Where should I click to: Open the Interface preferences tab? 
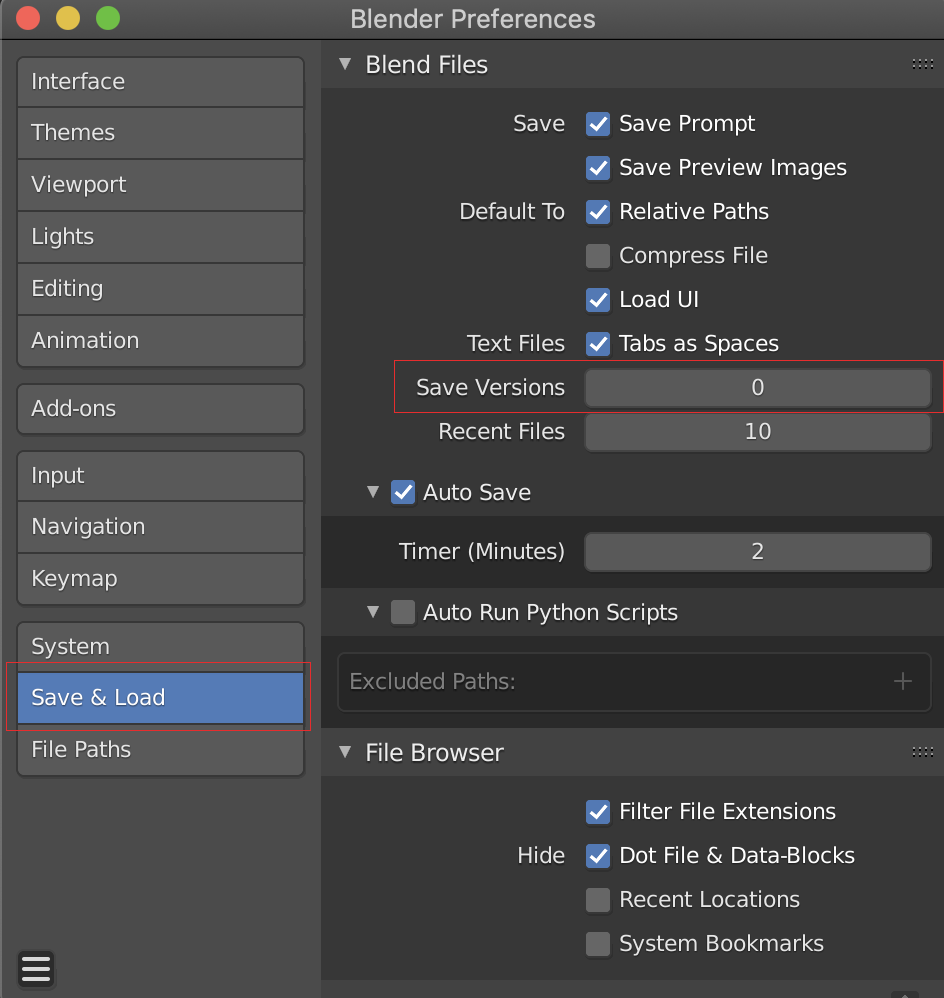160,81
